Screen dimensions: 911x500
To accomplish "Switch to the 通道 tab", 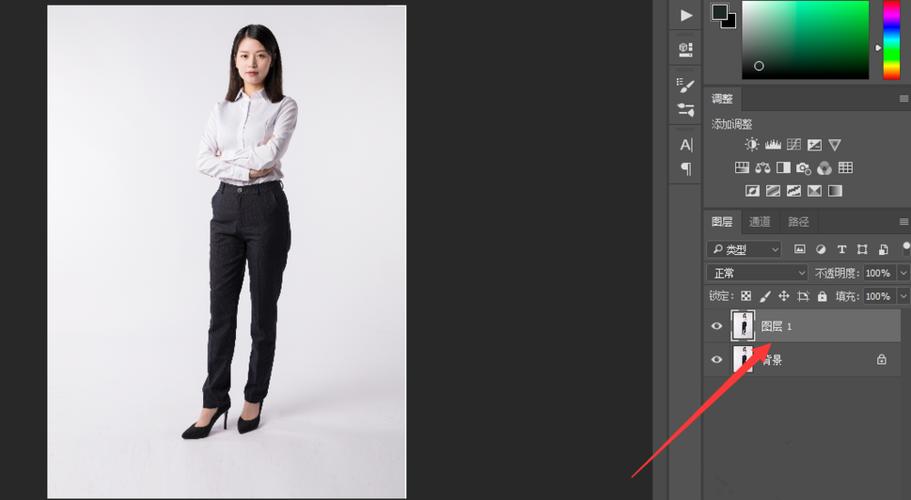I will point(759,222).
